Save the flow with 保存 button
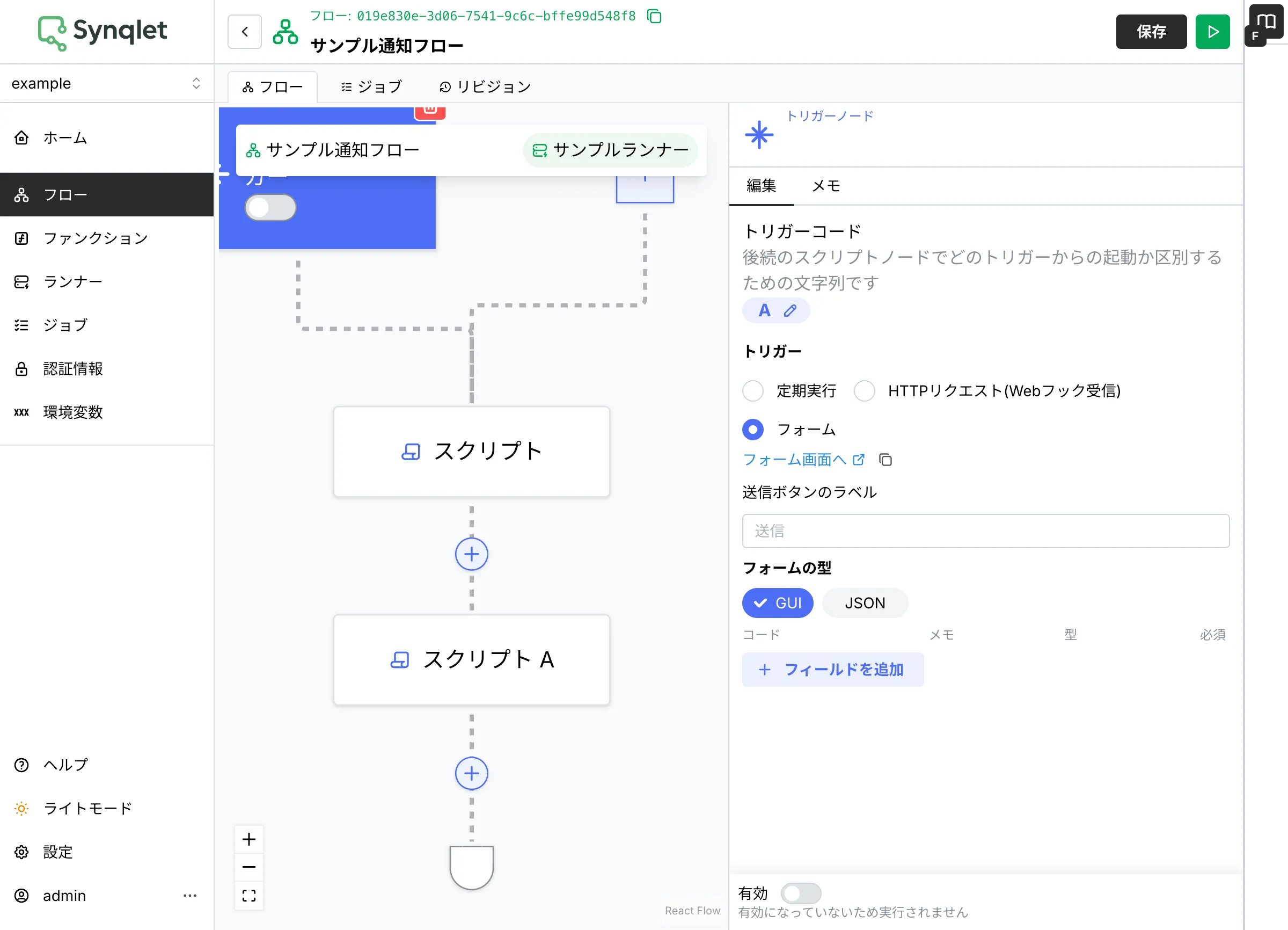Screen dimensions: 1288x930 click(1151, 32)
